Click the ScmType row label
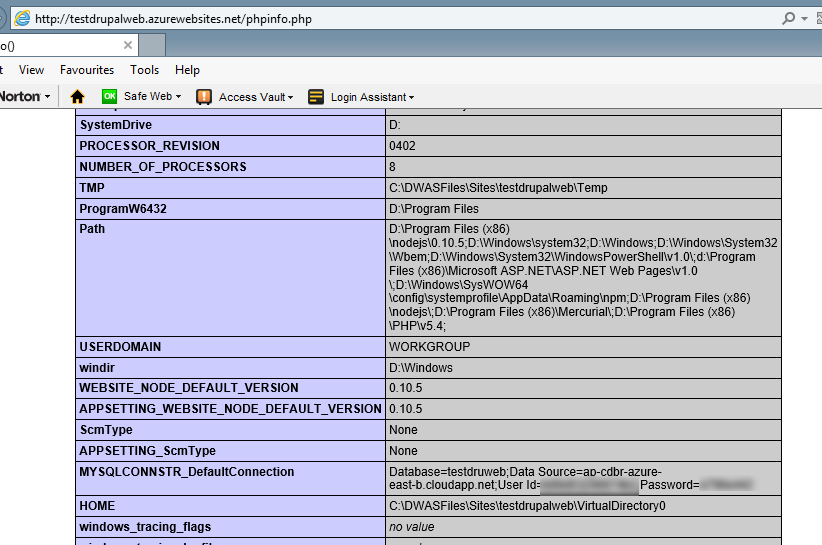The width and height of the screenshot is (822, 545). tap(106, 430)
